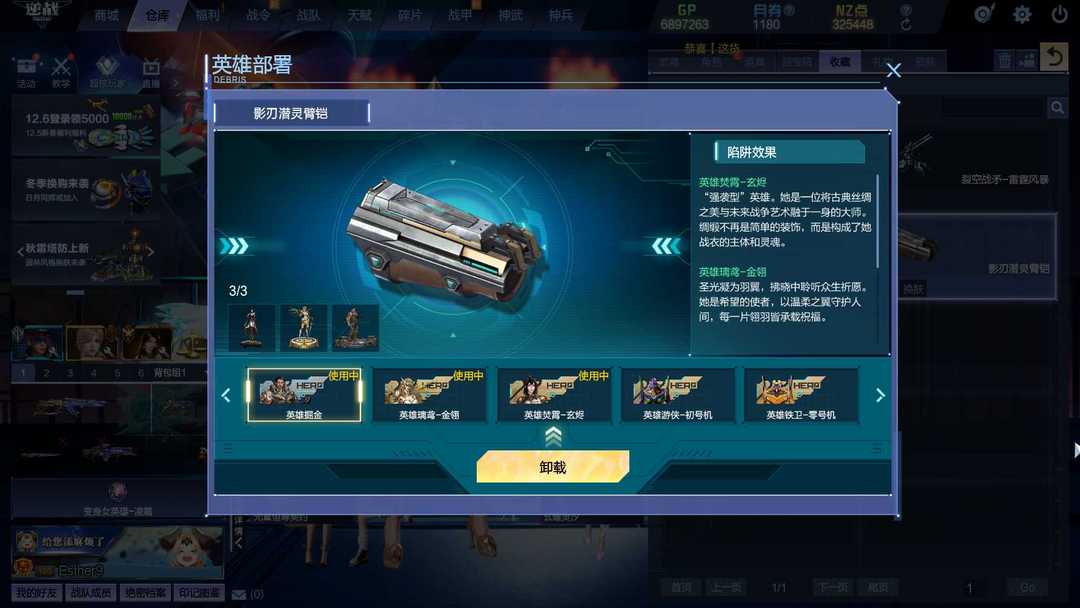The image size is (1080, 608).
Task: Open the settings gear icon
Action: 1022,14
